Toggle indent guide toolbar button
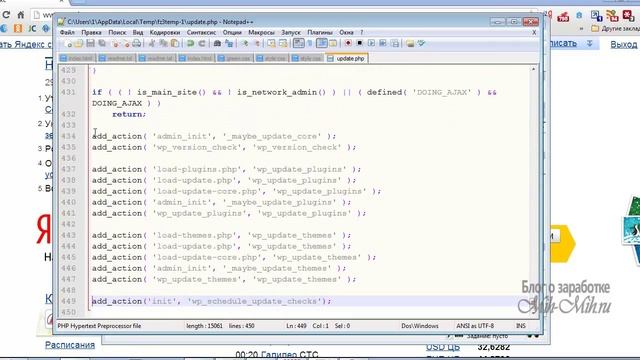 (x=322, y=43)
